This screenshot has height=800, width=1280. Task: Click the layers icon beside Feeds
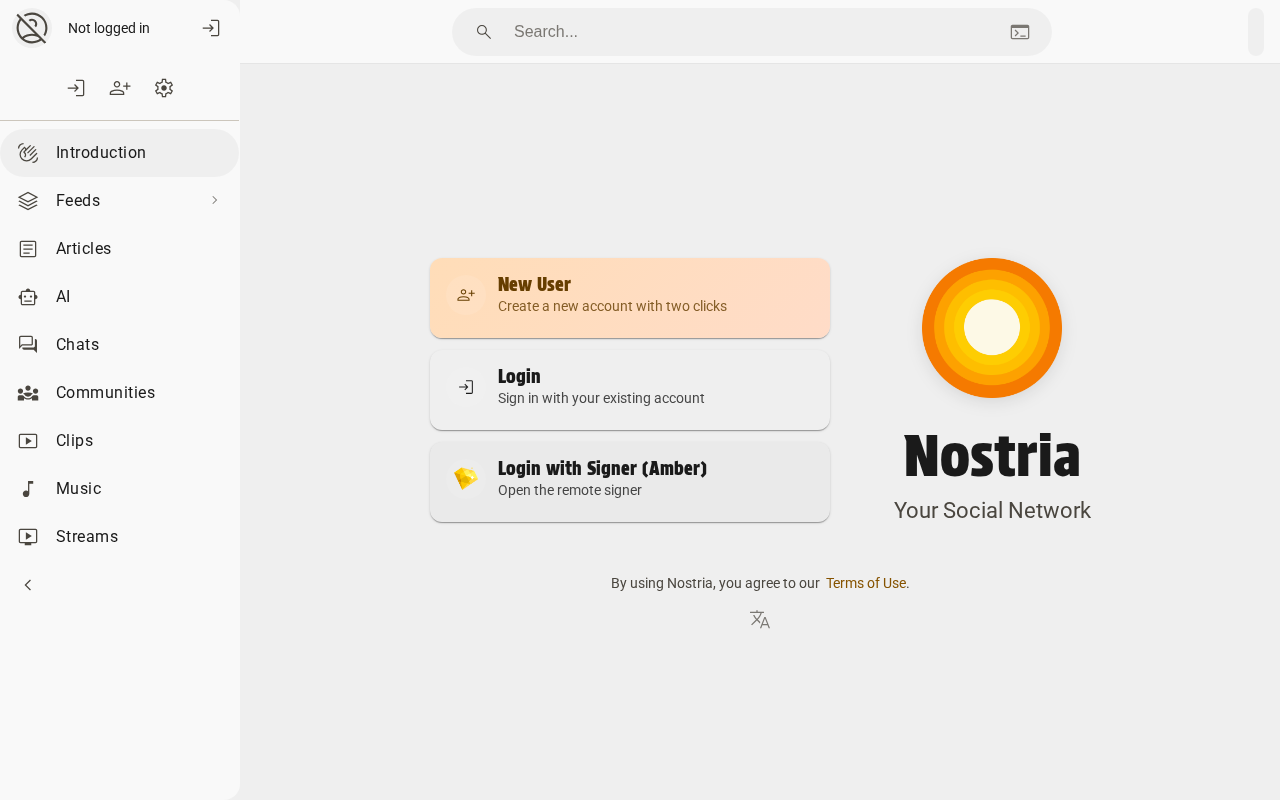pyautogui.click(x=28, y=201)
